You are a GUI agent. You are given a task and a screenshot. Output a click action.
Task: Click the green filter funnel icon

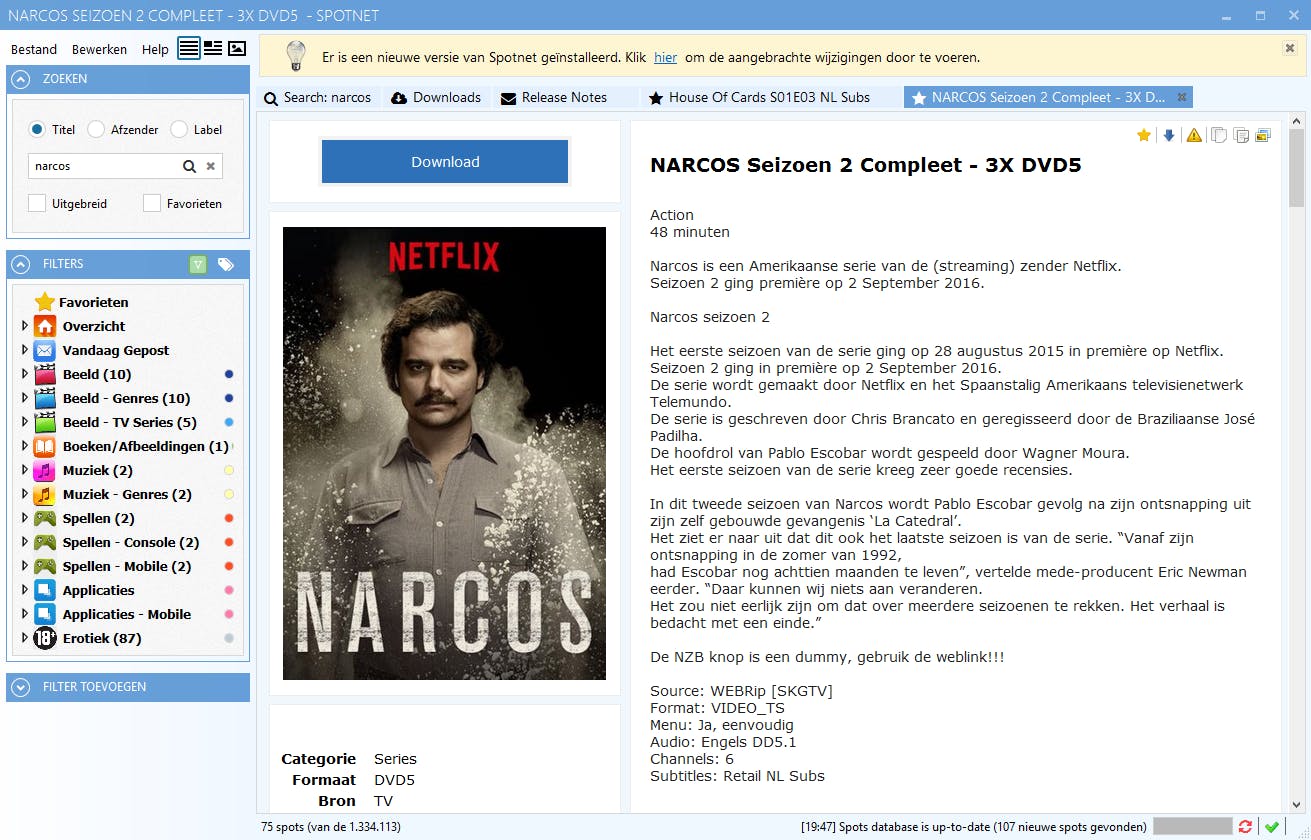pos(198,264)
